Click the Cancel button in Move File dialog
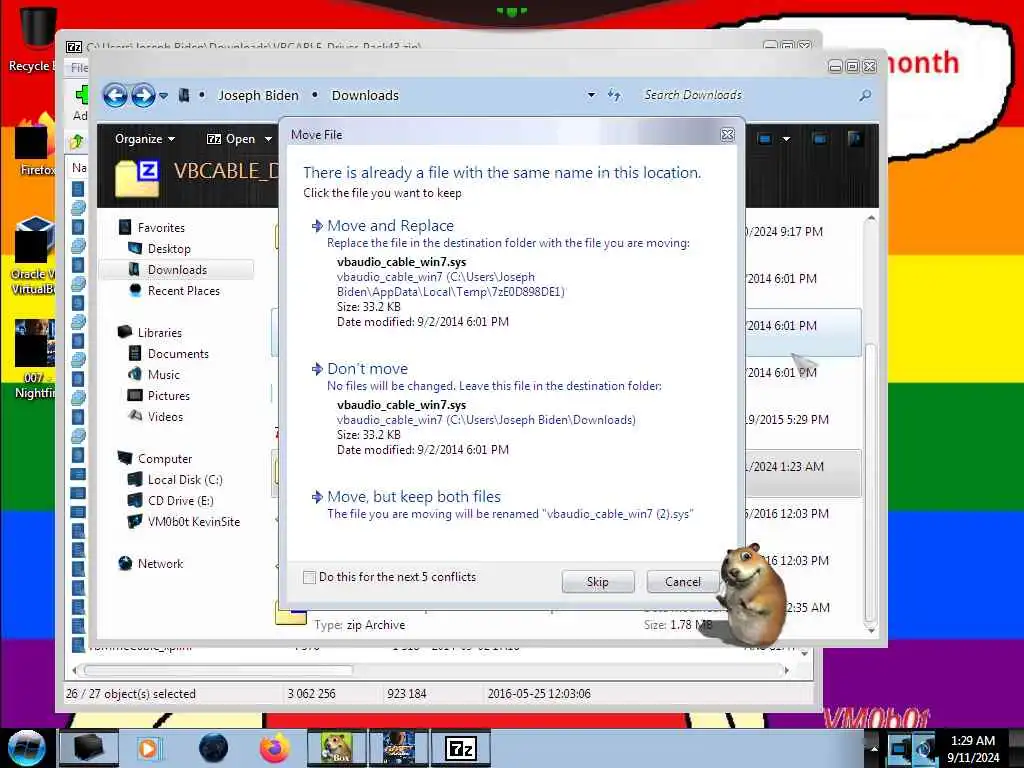The image size is (1024, 768). (682, 582)
